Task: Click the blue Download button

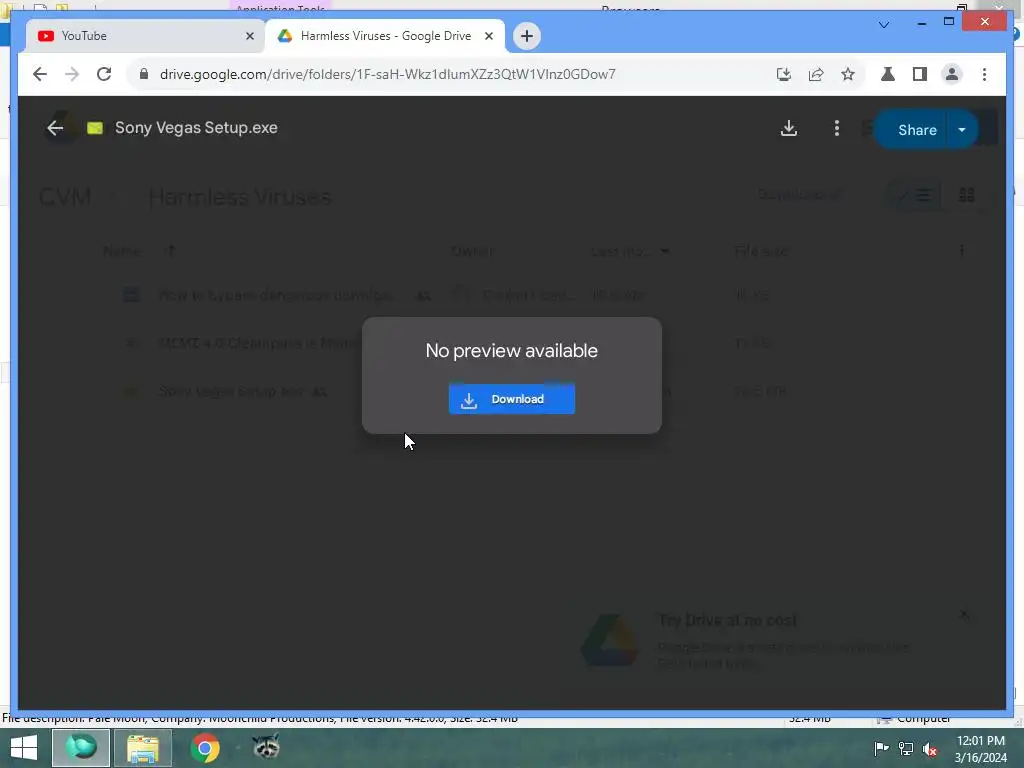Action: 511,399
